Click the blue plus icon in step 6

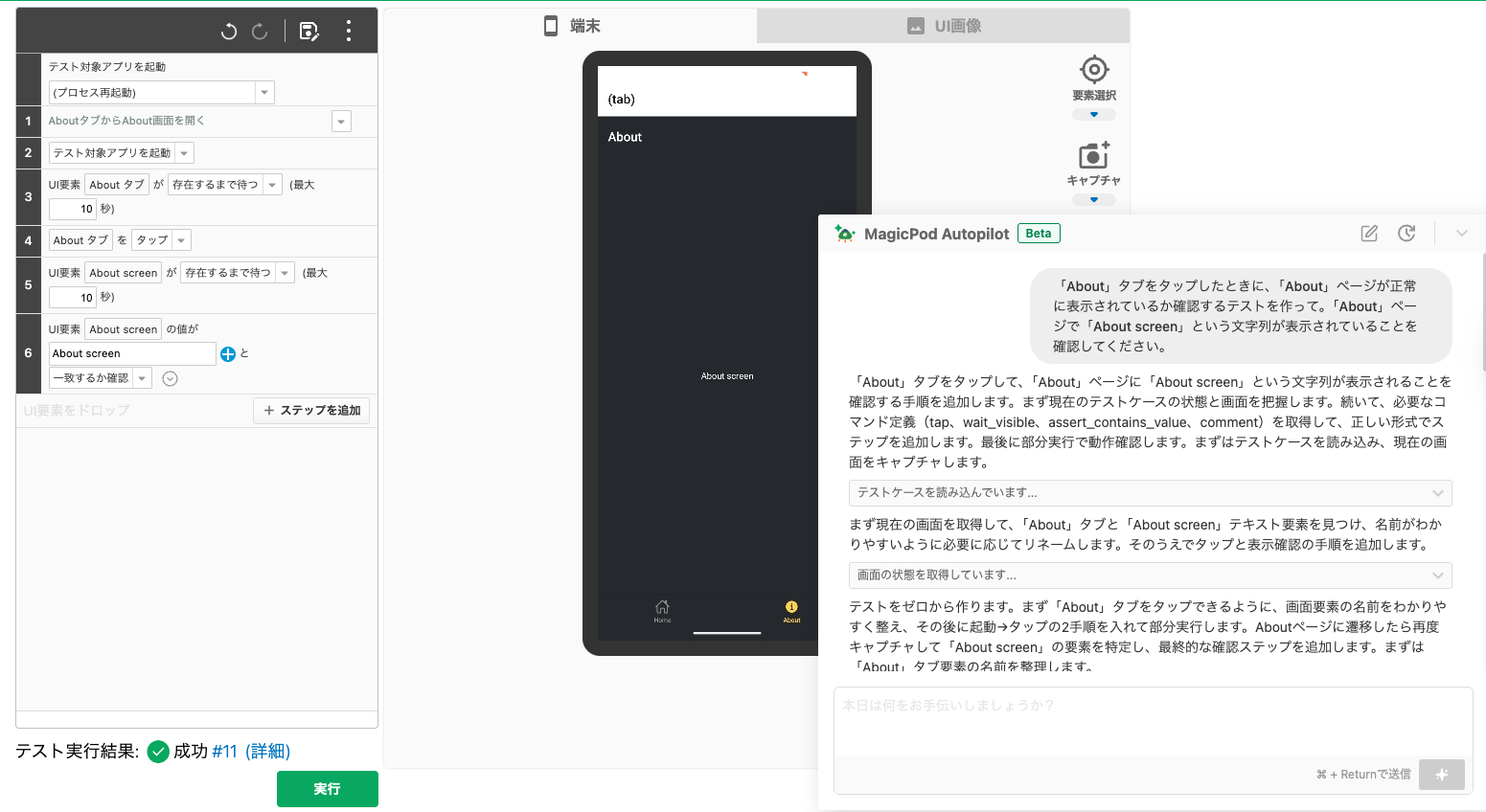(x=228, y=354)
